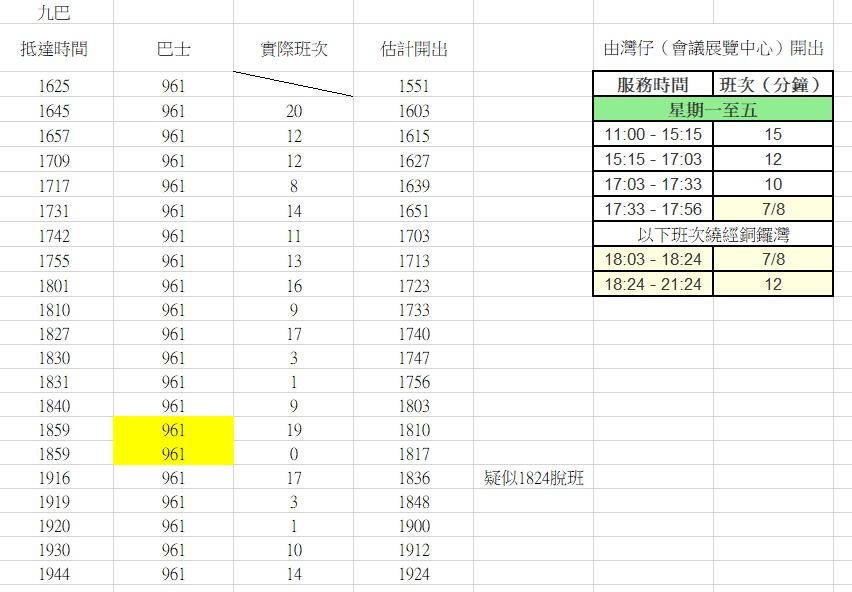852x592 pixels.
Task: Click the 17:33 - 17:56 service time cell
Action: (653, 209)
